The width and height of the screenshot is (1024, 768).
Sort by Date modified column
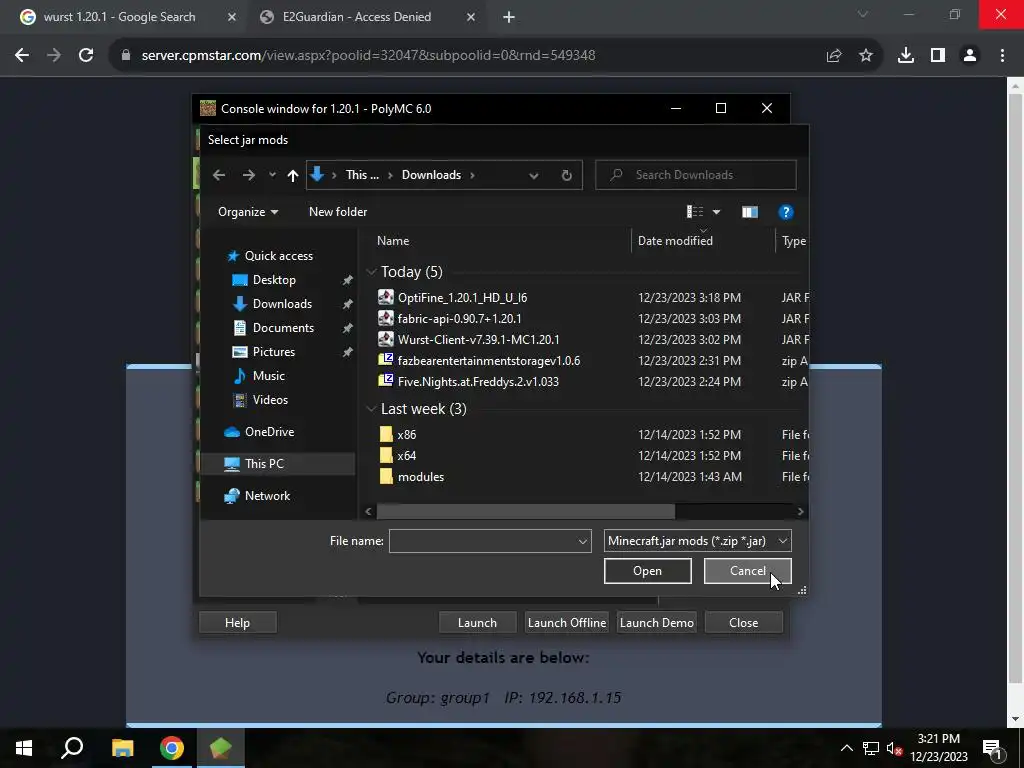(675, 241)
